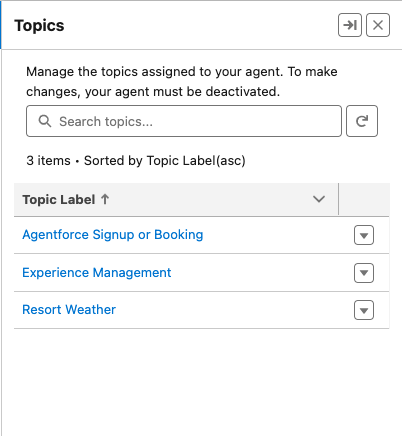Click the '3 items Sorted by' status text
402x436 pixels.
click(x=136, y=161)
